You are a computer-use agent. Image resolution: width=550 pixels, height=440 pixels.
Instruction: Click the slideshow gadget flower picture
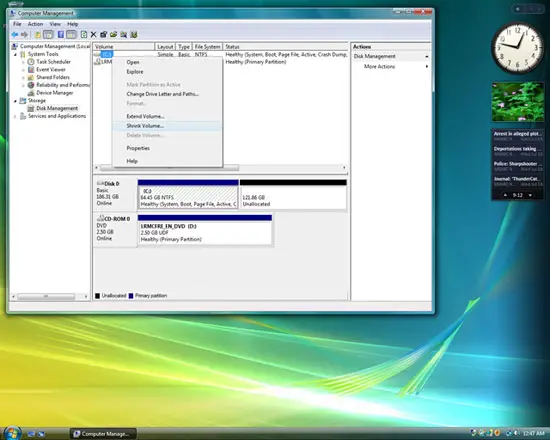coord(518,102)
